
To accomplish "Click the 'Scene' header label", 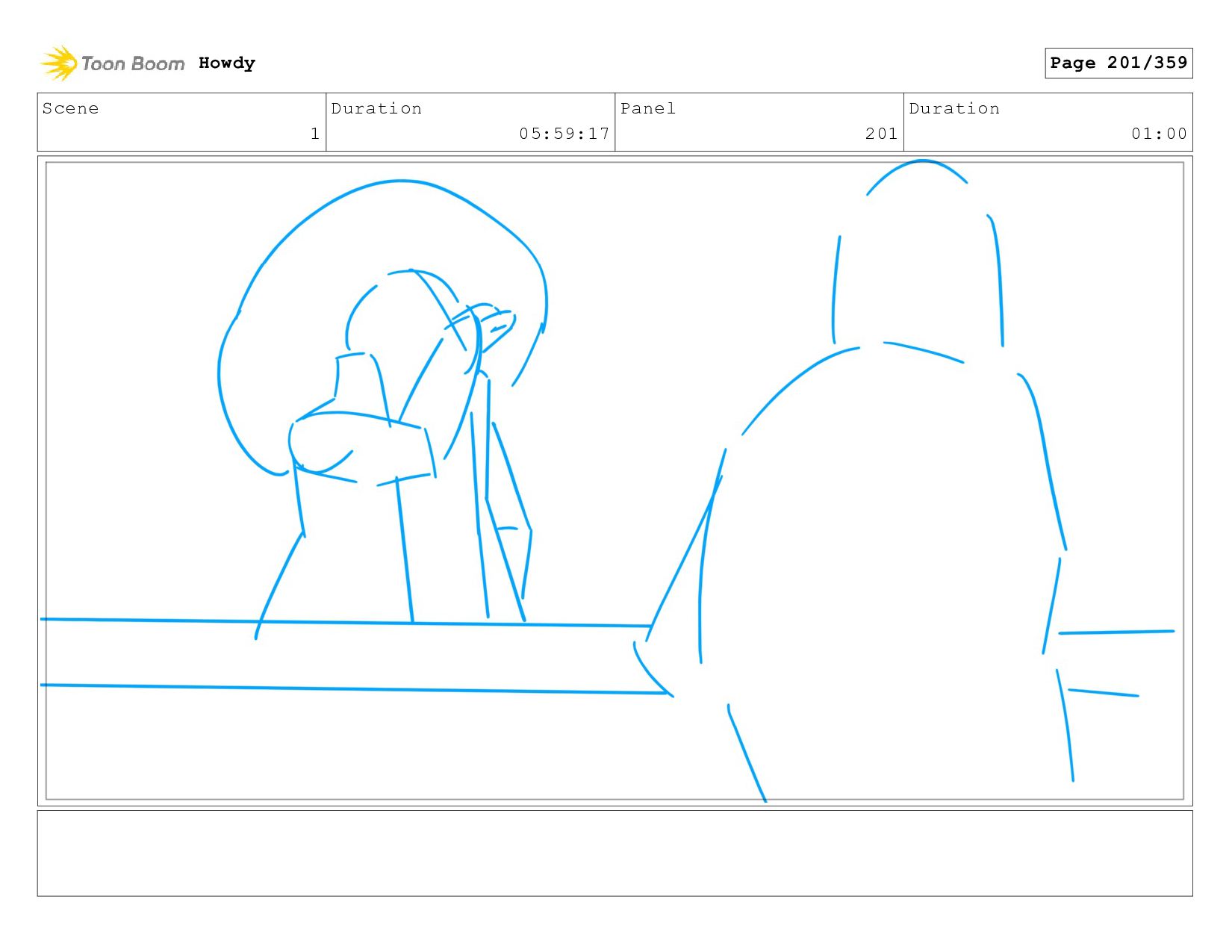I will (70, 108).
